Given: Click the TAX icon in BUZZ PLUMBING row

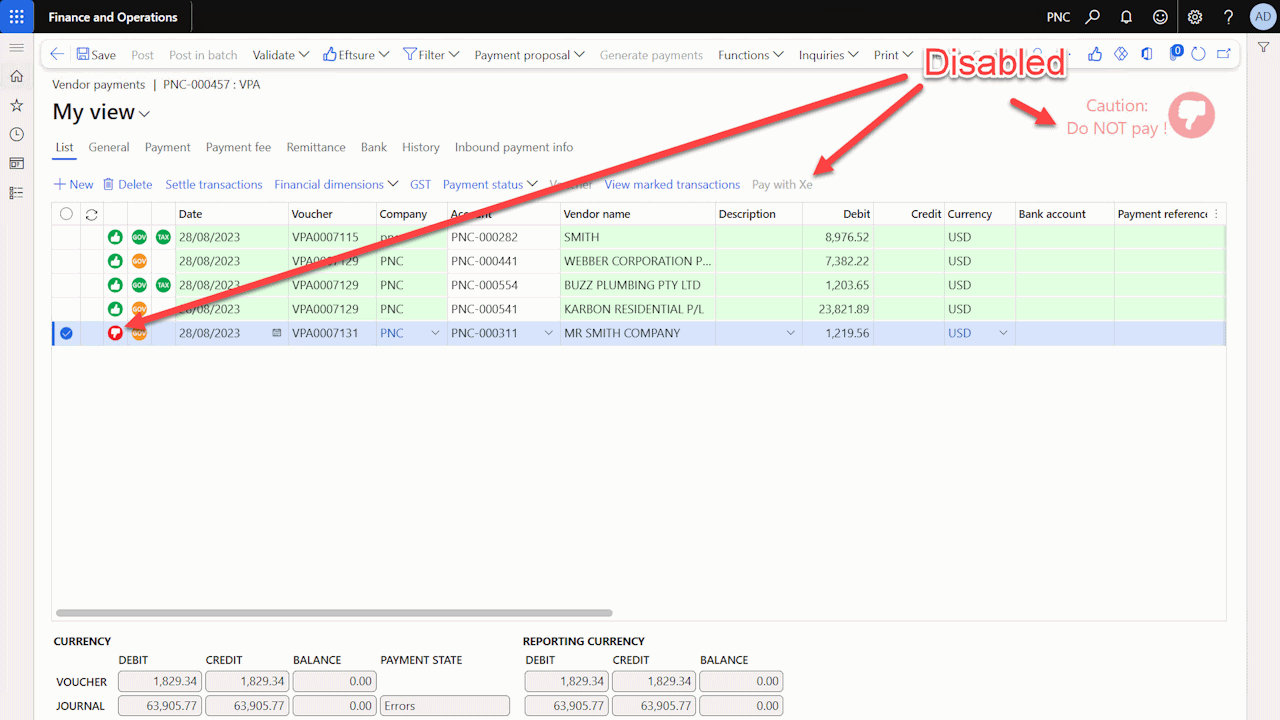Looking at the screenshot, I should pyautogui.click(x=163, y=285).
